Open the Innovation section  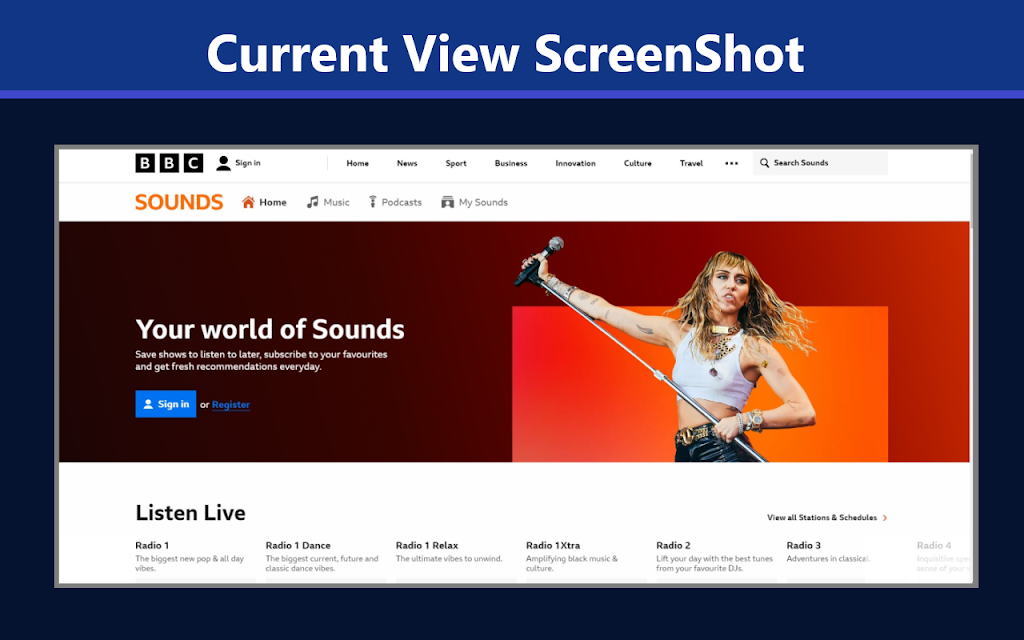(x=575, y=163)
